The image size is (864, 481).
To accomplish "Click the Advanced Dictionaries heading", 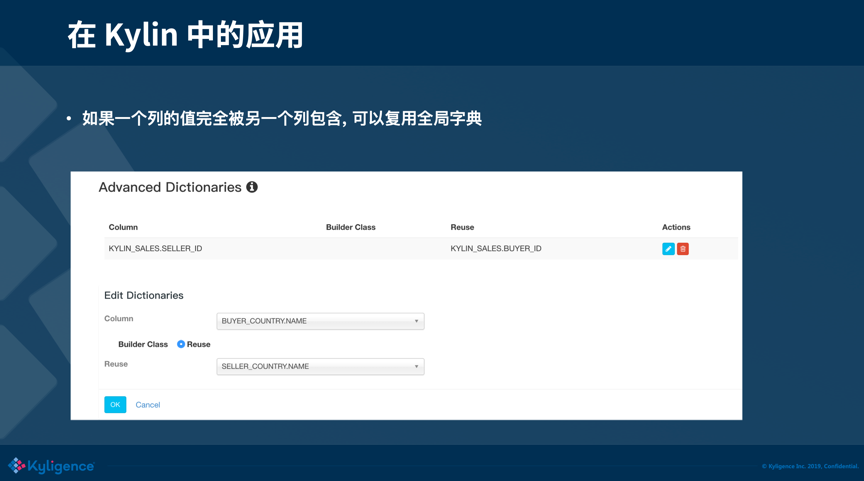I will click(x=170, y=187).
